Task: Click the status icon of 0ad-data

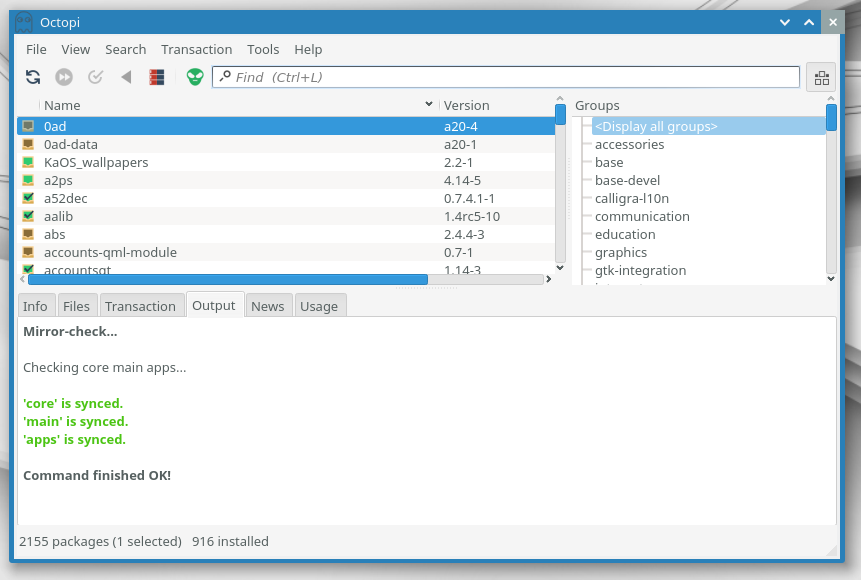Action: [x=28, y=144]
